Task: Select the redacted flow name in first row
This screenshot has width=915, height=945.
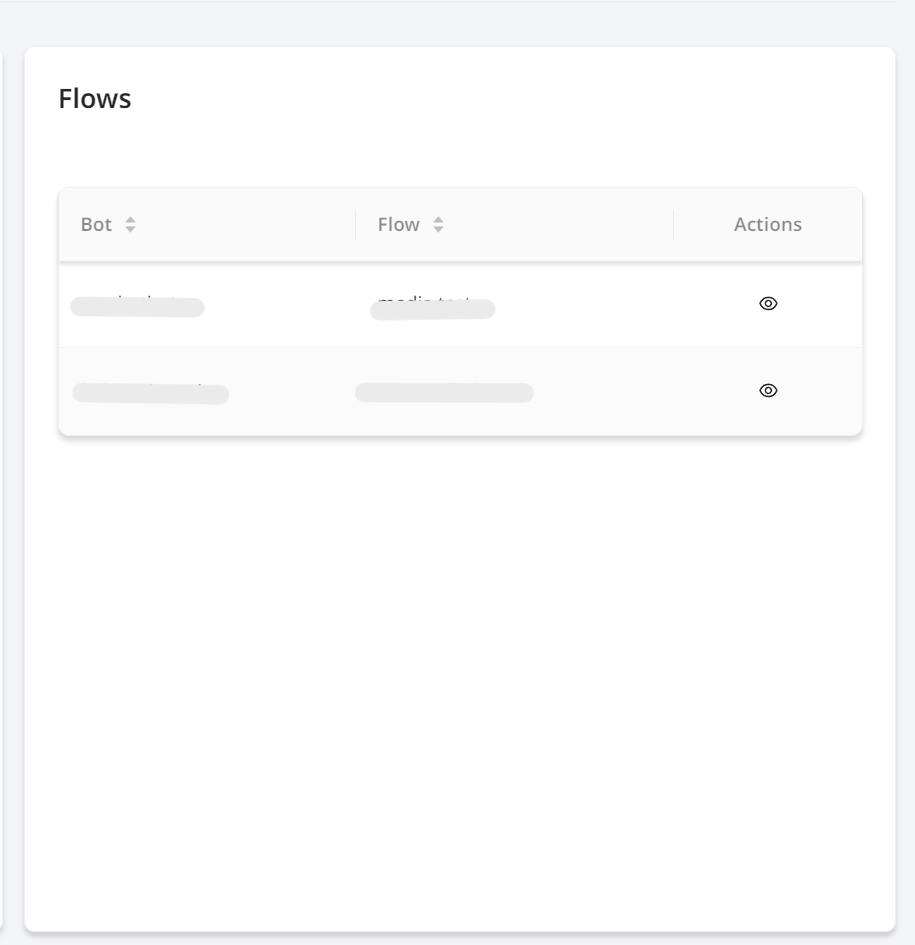Action: click(433, 309)
